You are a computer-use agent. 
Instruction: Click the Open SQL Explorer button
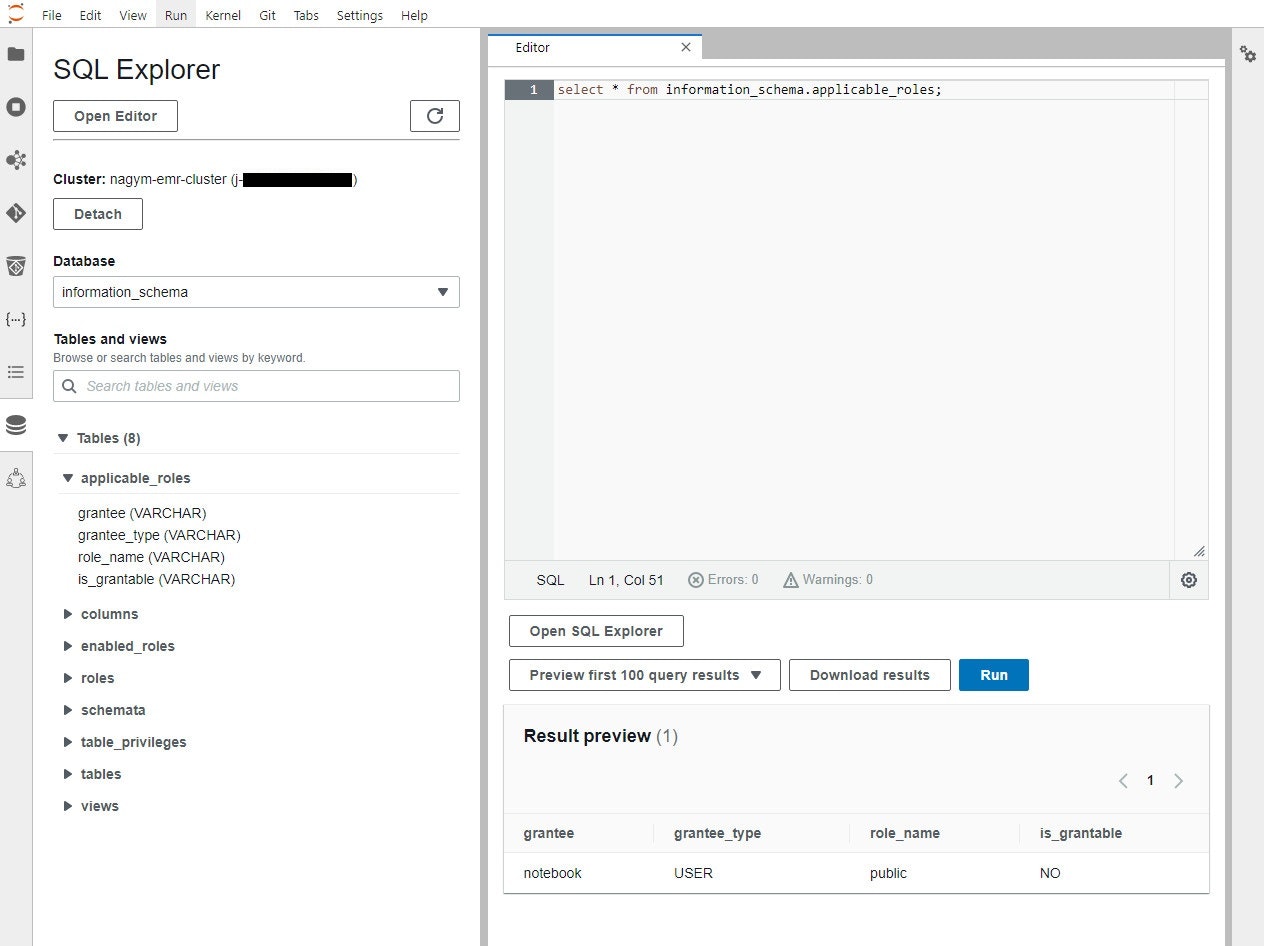596,631
